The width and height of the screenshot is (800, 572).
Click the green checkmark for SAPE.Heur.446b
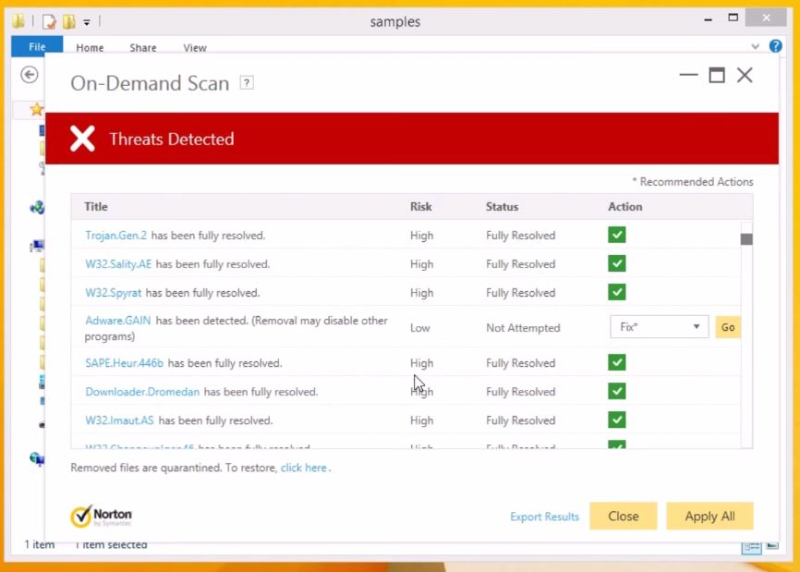[617, 363]
